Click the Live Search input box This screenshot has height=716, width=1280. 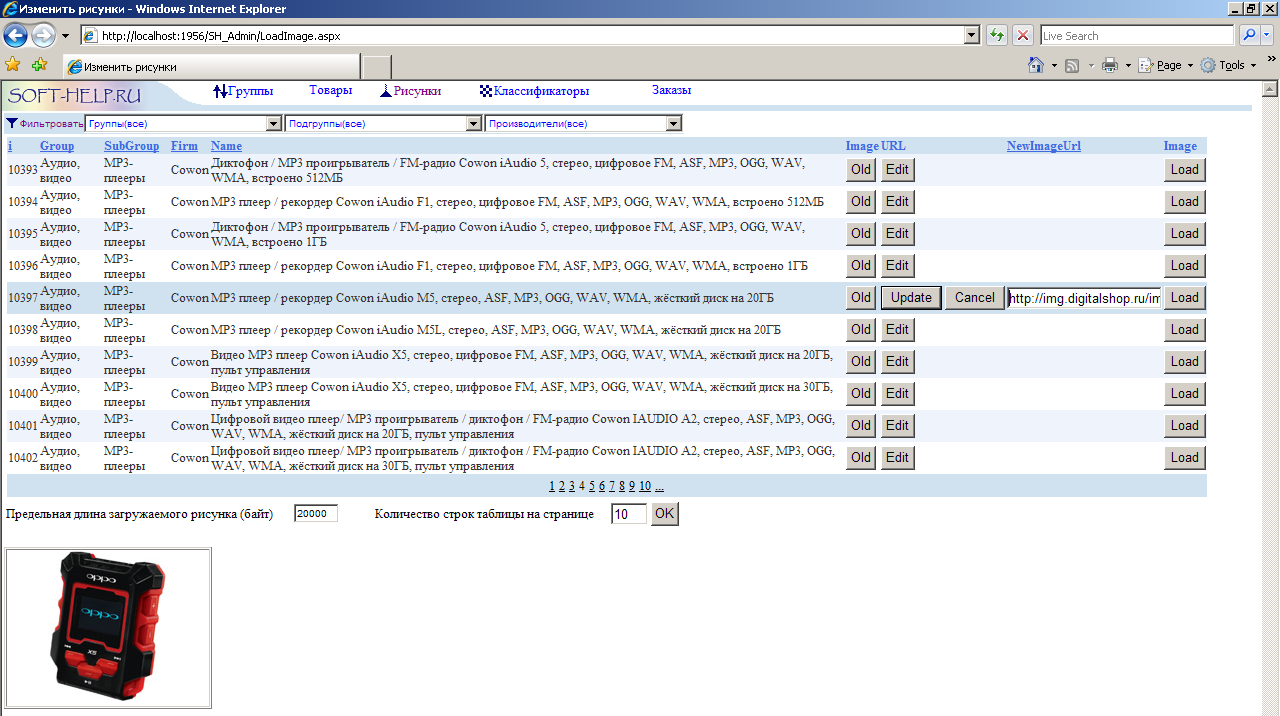point(1137,36)
